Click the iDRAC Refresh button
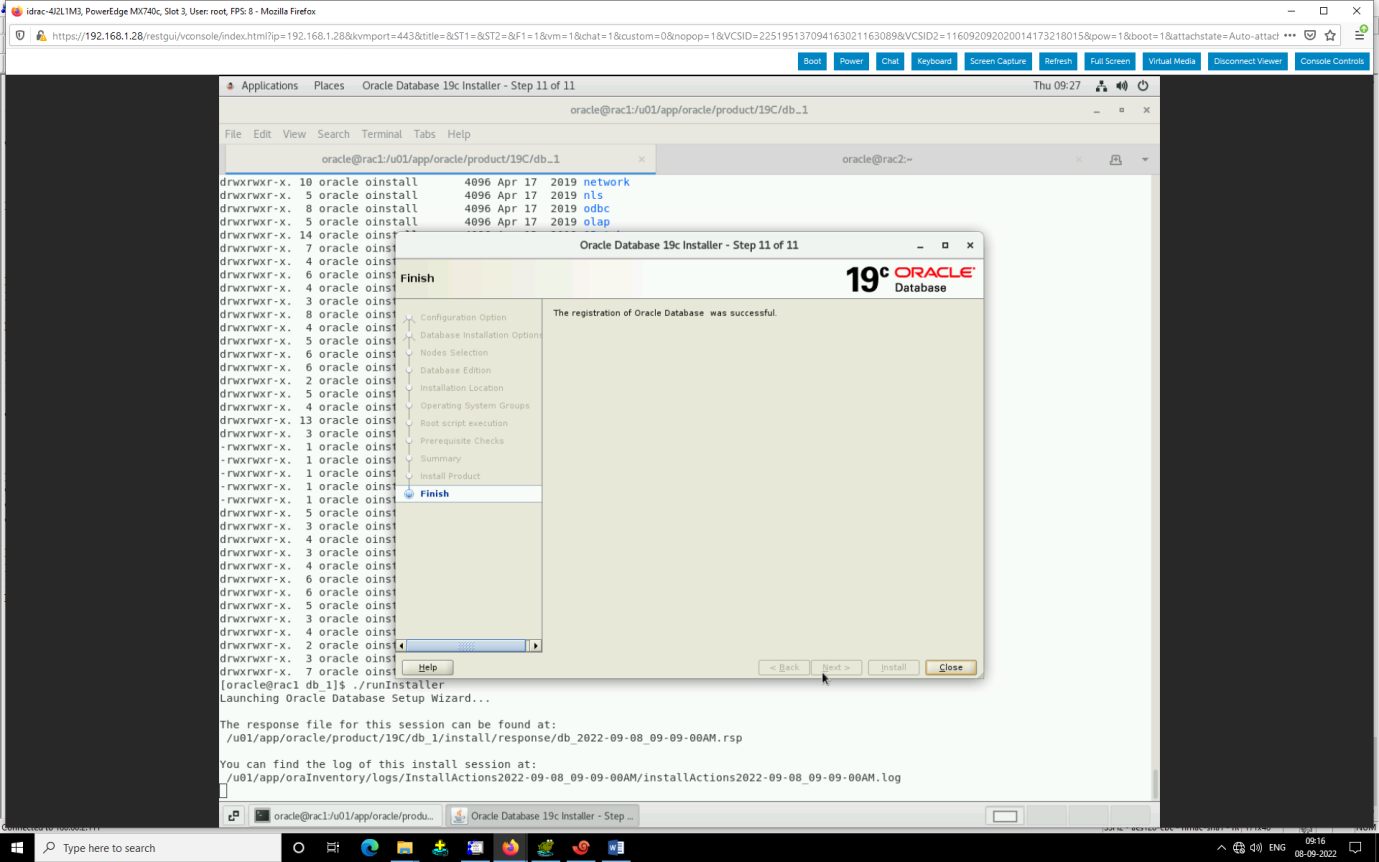 pyautogui.click(x=1057, y=61)
